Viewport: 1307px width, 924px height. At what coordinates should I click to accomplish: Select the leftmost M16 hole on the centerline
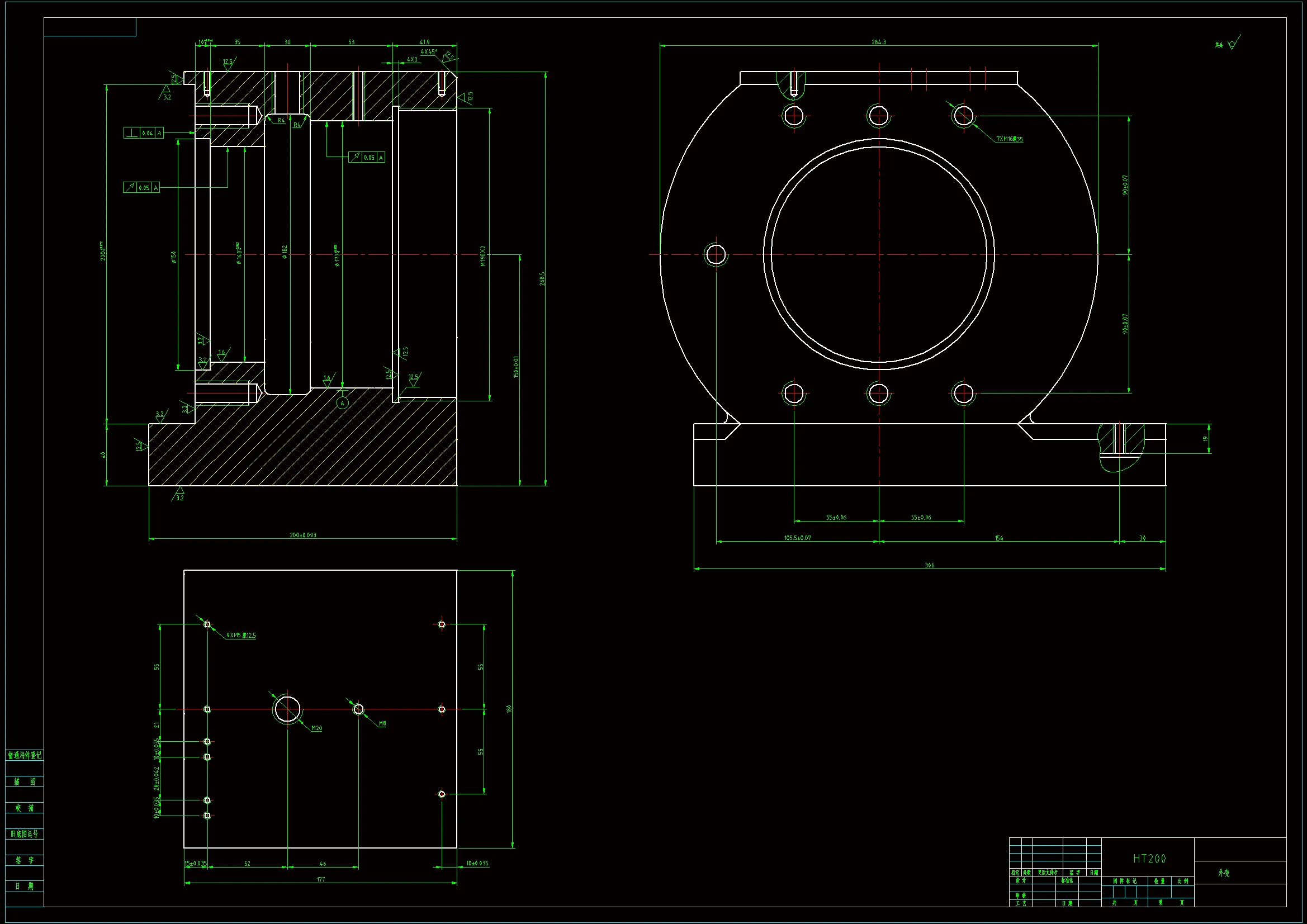(x=716, y=254)
